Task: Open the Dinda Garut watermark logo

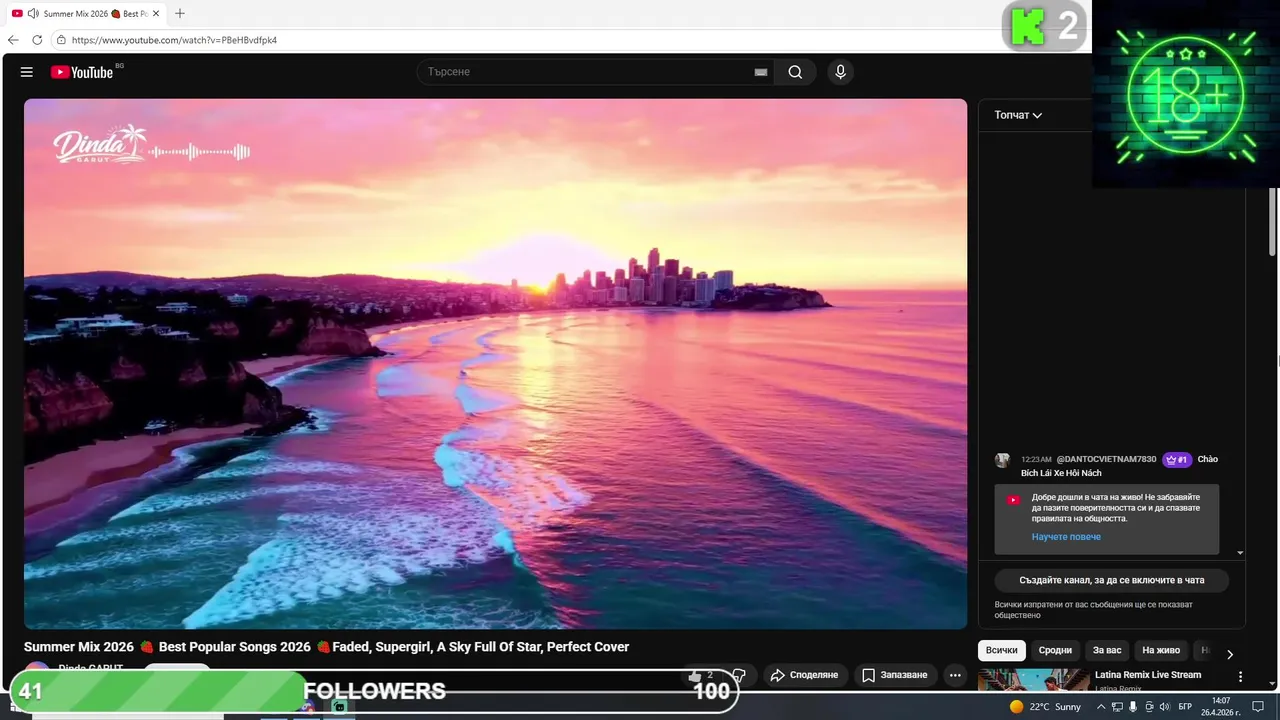Action: 100,145
